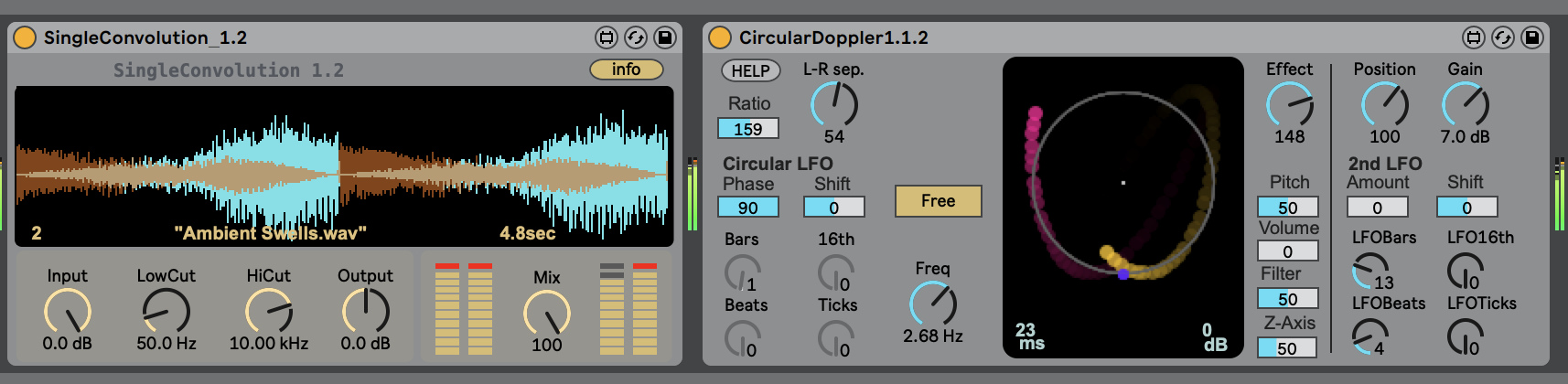Screen dimensions: 1568x384
Task: Click CircularDoppler show/hide parameters icon
Action: (1473, 37)
